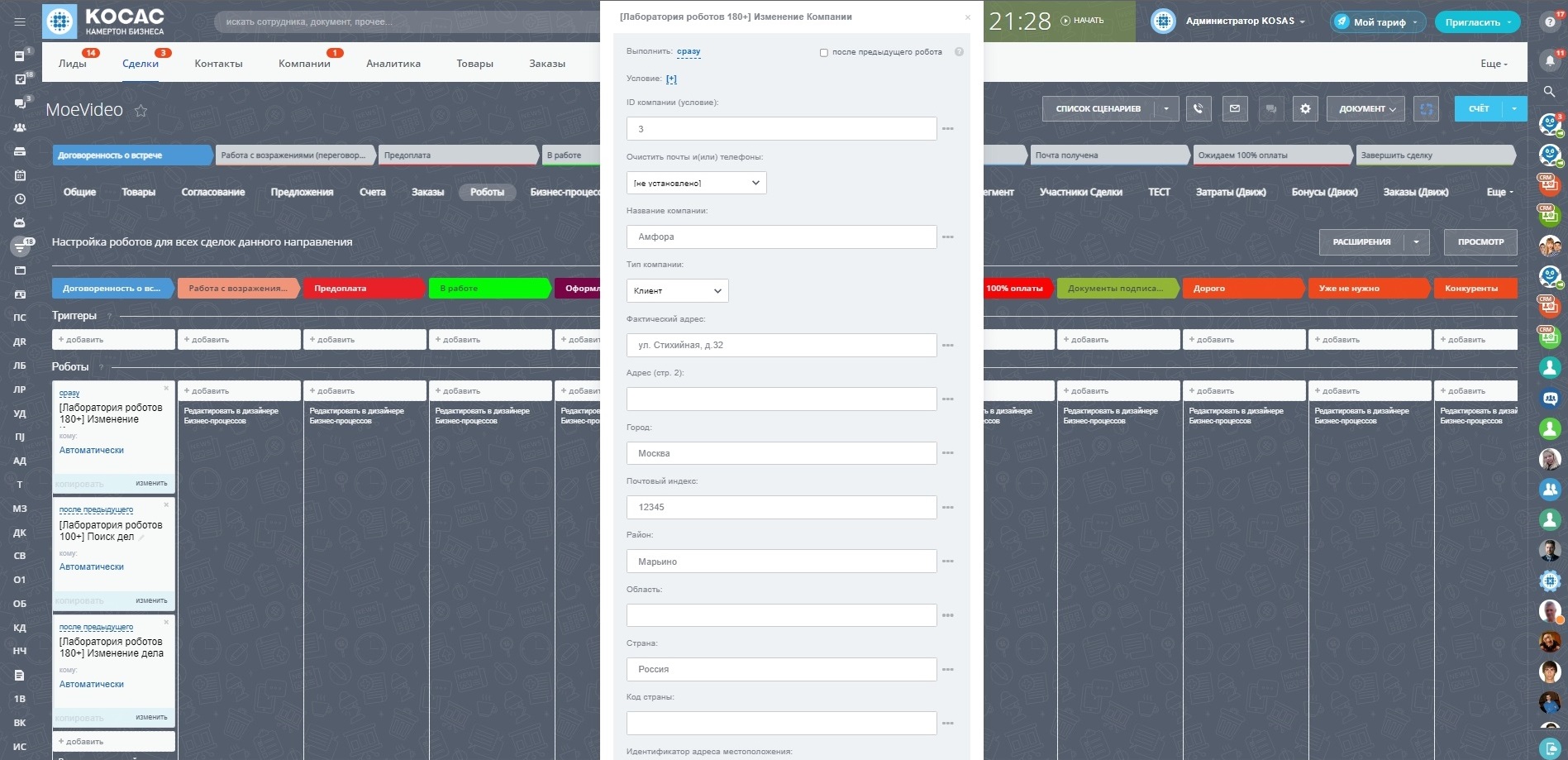This screenshot has width=1568, height=760.
Task: Click the 'Расширения' button
Action: pyautogui.click(x=1362, y=242)
